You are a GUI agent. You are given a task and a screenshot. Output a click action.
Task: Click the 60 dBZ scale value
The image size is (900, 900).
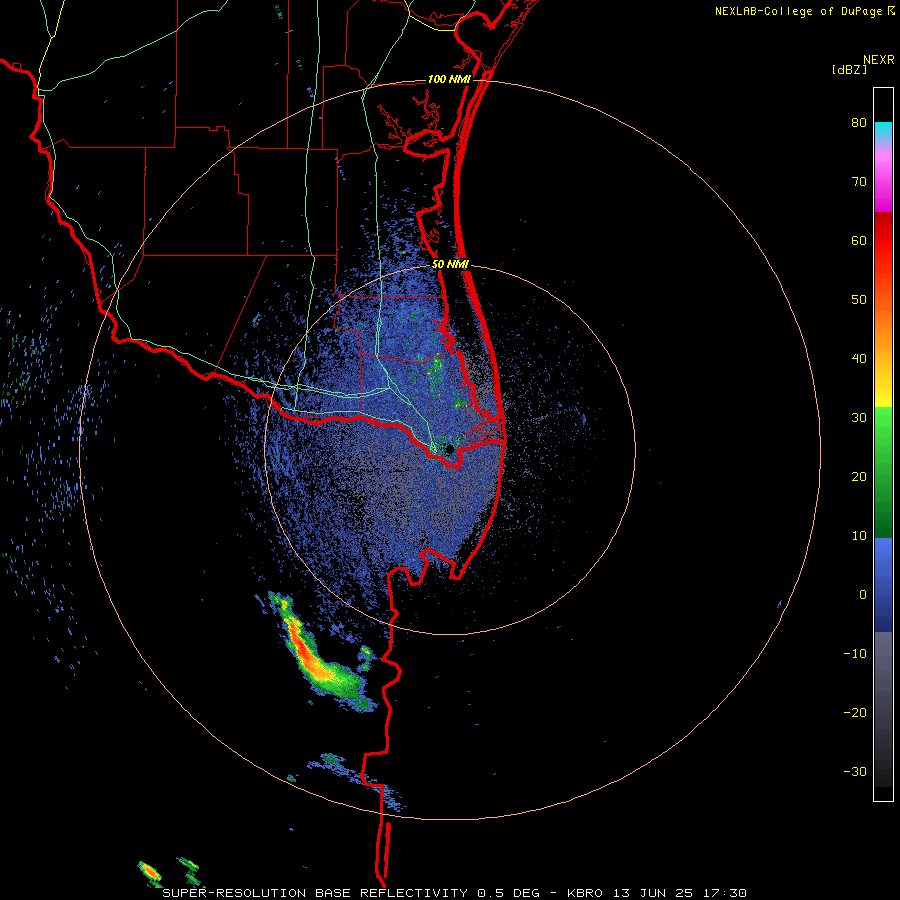(859, 240)
